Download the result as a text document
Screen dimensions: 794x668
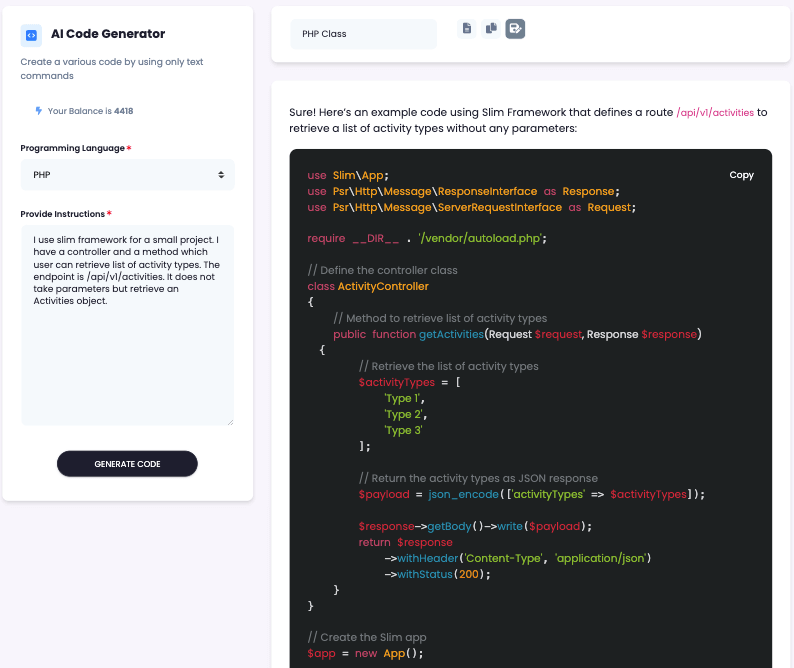tap(466, 28)
